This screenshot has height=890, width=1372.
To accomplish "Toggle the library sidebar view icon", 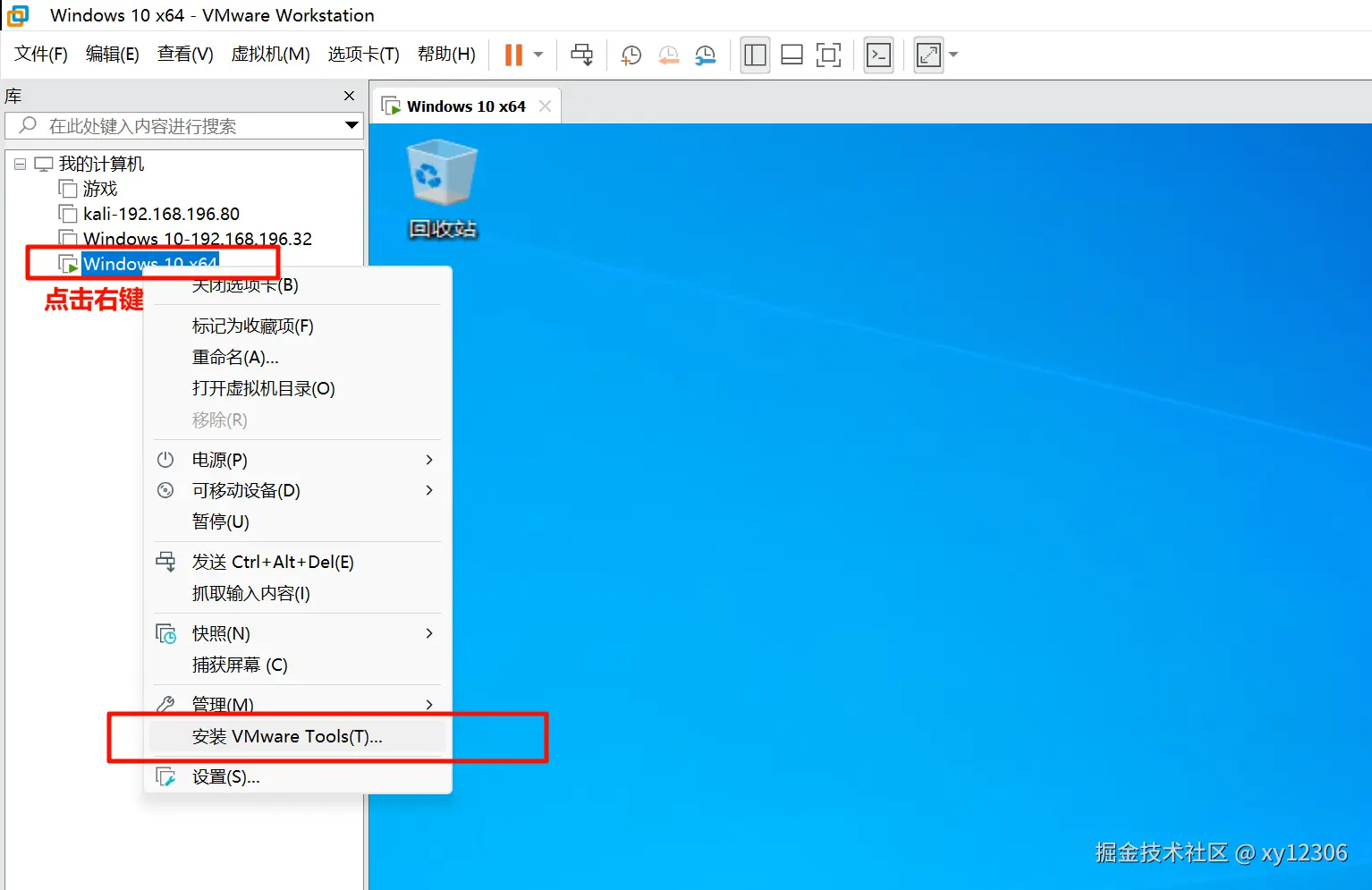I will pyautogui.click(x=756, y=55).
